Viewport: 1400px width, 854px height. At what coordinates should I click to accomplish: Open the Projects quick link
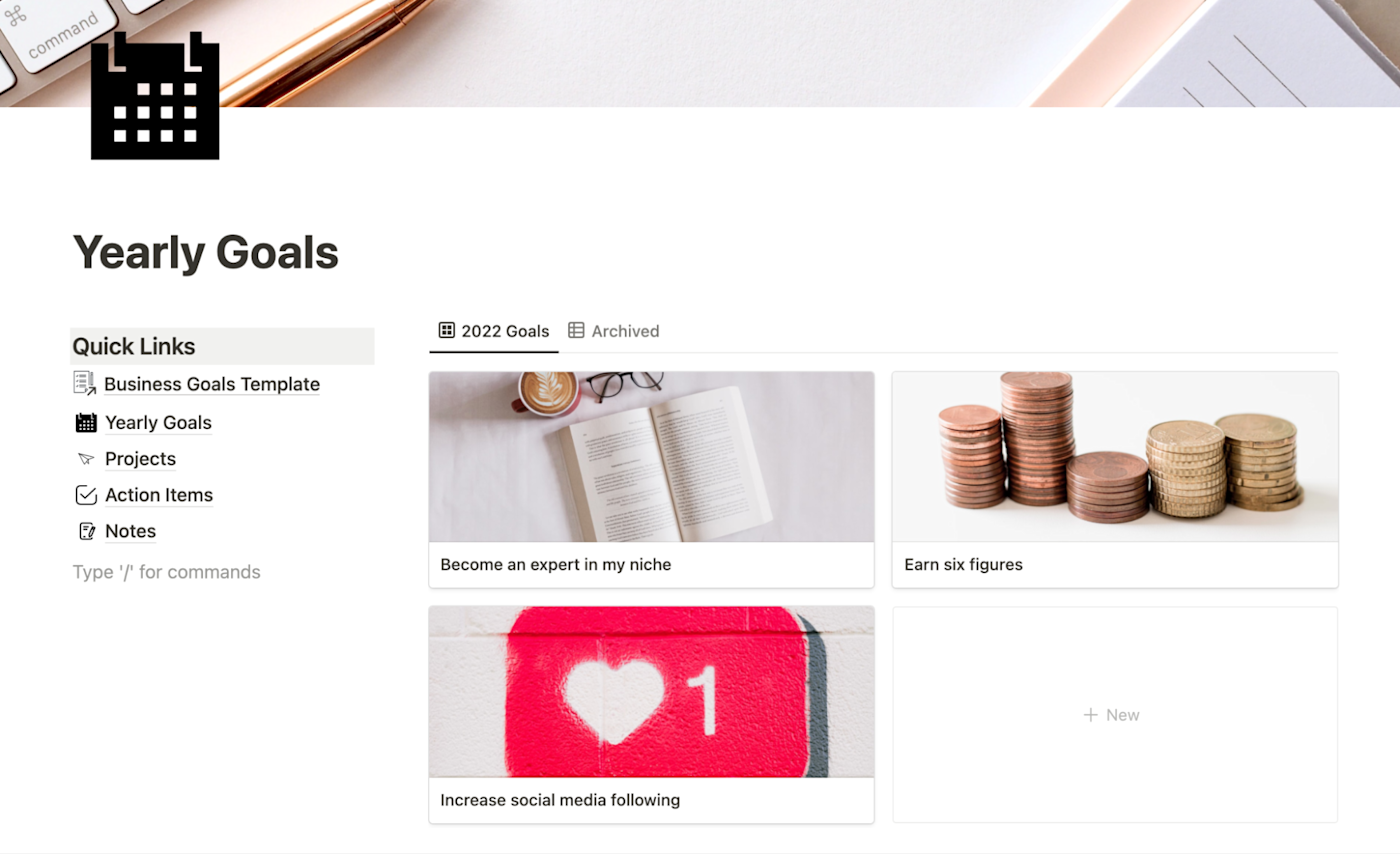tap(140, 459)
